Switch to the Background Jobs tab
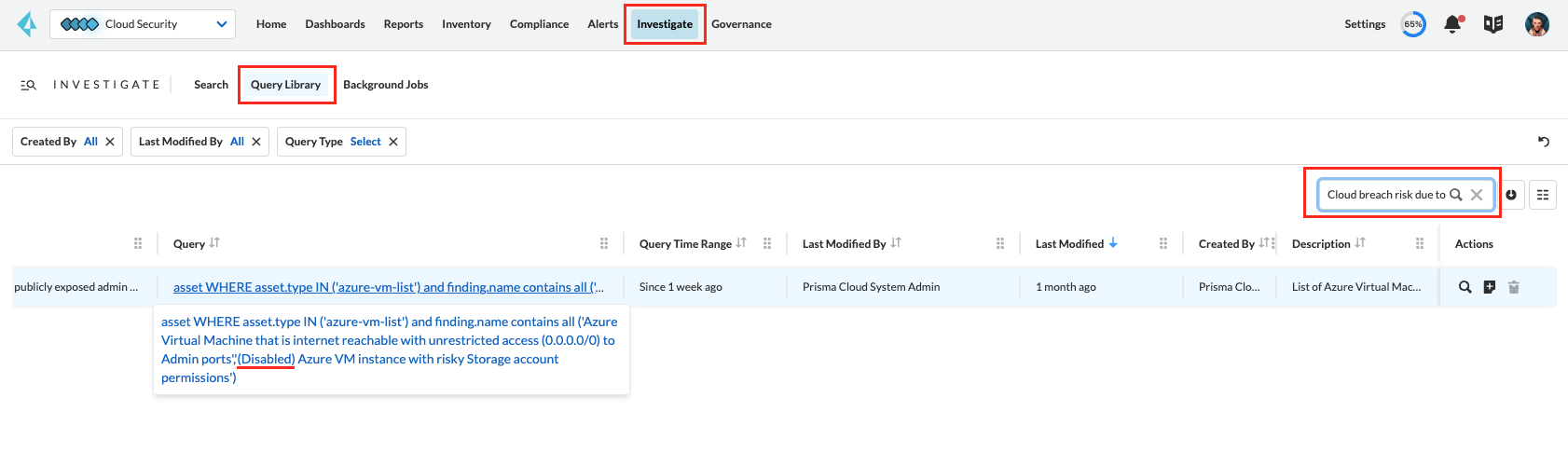Viewport: 1568px width, 452px height. pyautogui.click(x=386, y=85)
